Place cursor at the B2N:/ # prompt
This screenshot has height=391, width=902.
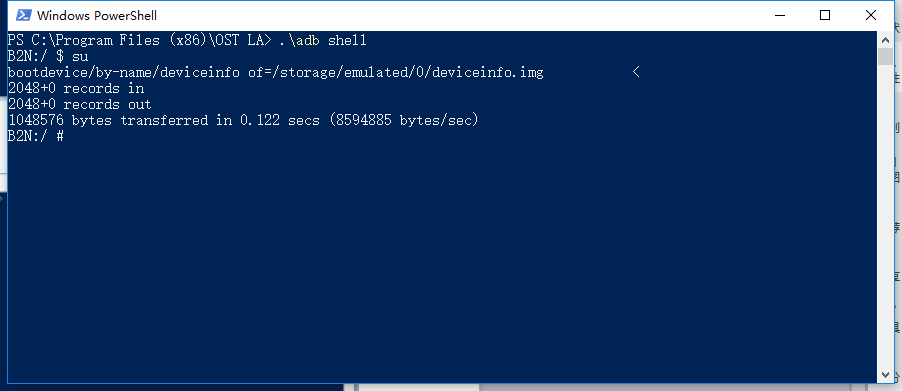(x=36, y=137)
